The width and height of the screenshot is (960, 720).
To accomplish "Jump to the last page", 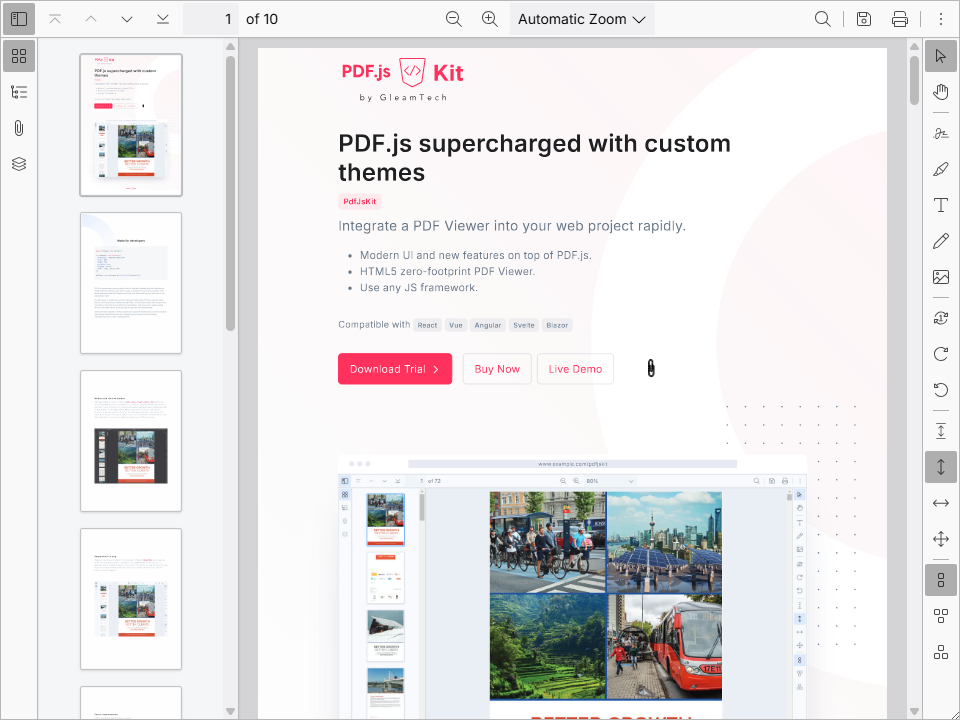I will pos(163,19).
